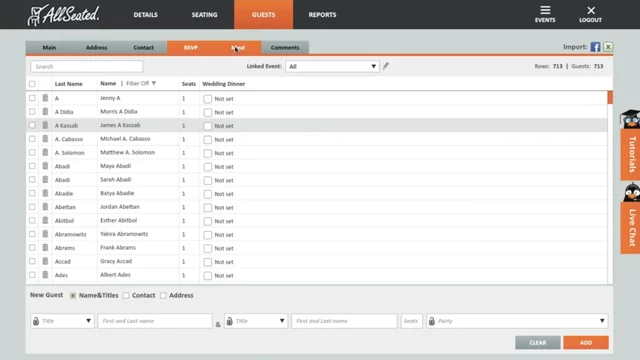640x360 pixels.
Task: Click lock icon in the Party field
Action: click(431, 321)
